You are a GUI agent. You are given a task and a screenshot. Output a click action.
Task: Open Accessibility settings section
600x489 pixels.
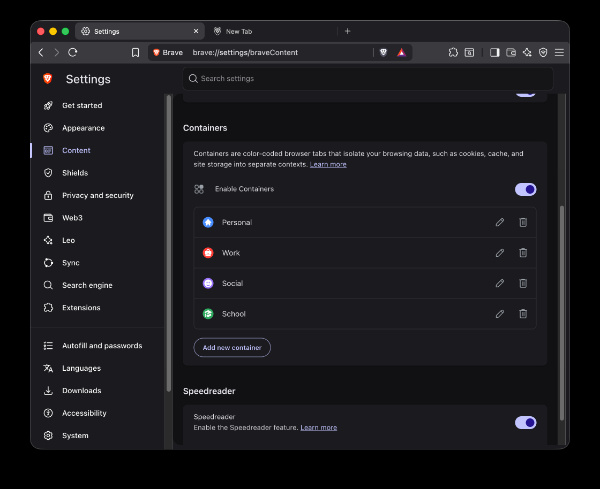point(84,413)
